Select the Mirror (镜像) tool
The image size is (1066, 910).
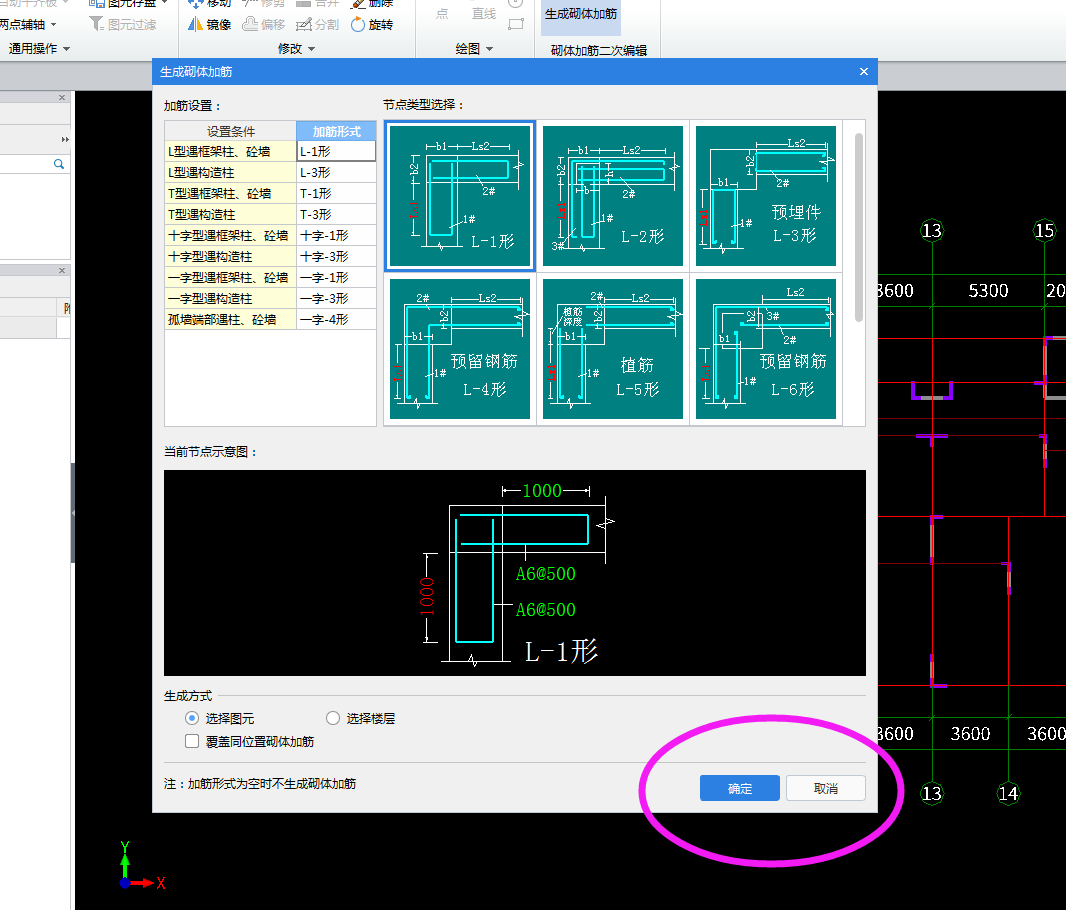click(209, 24)
